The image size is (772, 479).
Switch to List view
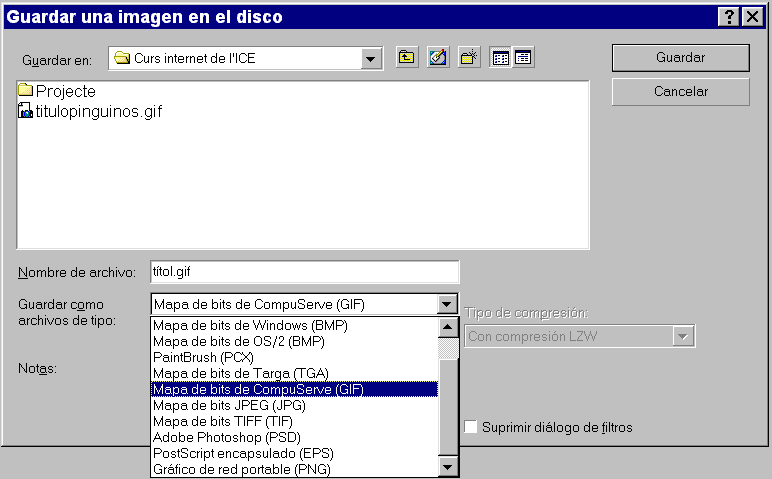coord(501,58)
